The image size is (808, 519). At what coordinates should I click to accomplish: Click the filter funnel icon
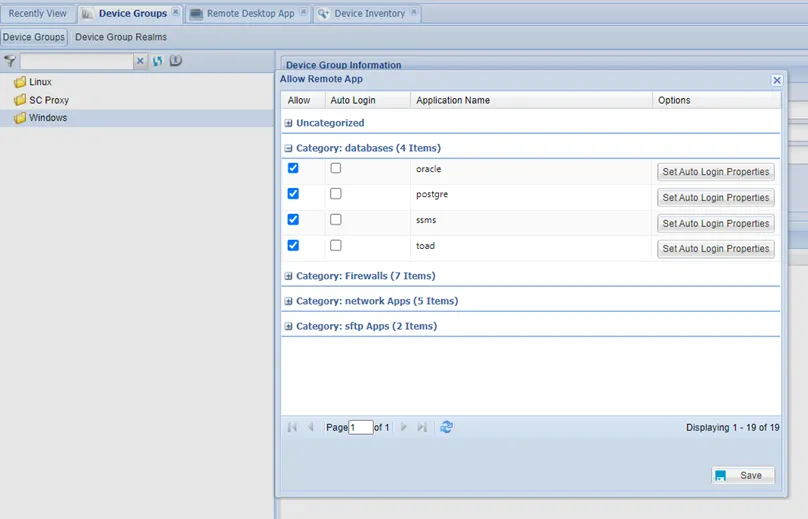(10, 61)
